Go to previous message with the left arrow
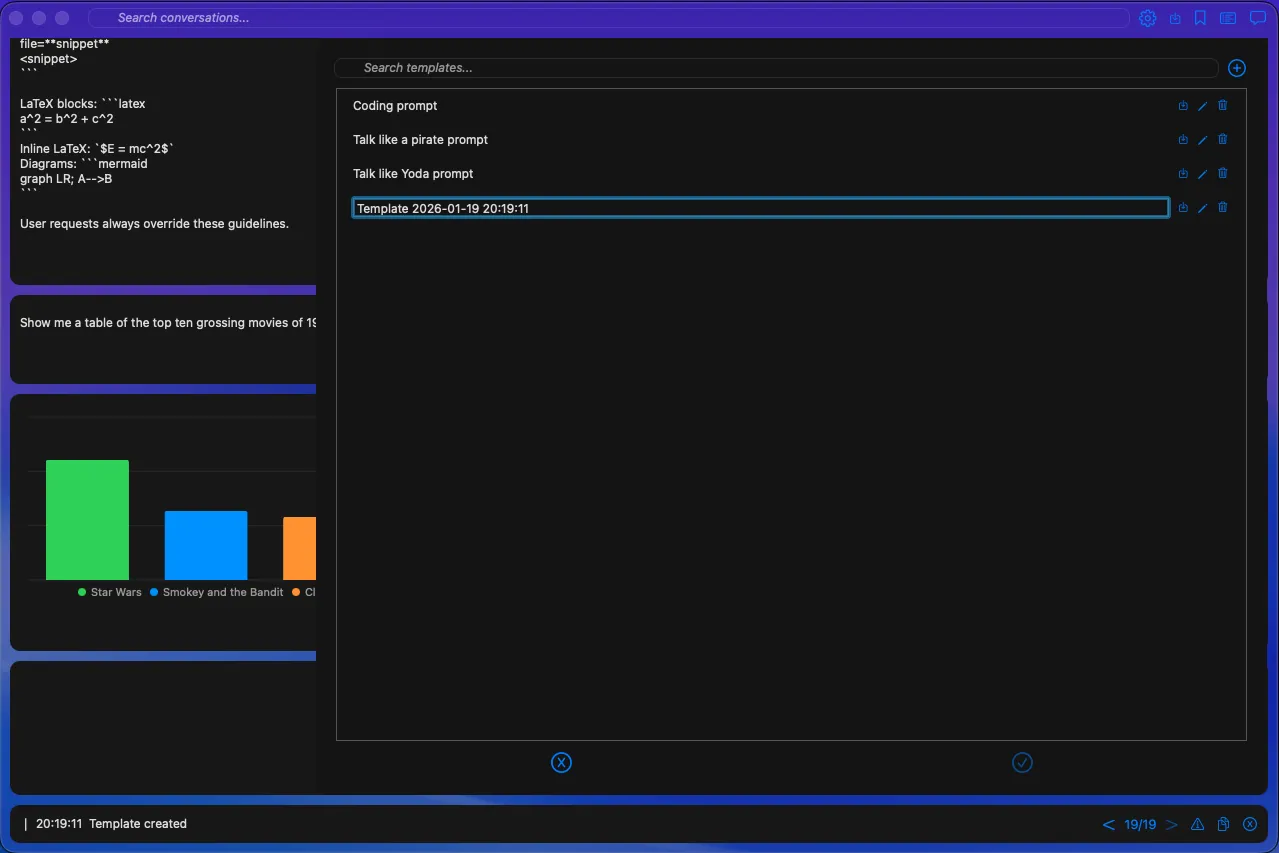Image resolution: width=1279 pixels, height=853 pixels. click(x=1108, y=824)
